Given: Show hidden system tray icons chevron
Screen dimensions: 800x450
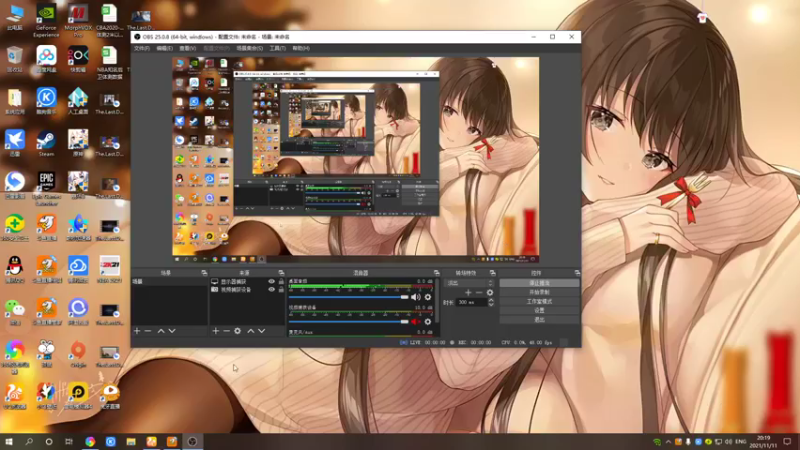Looking at the screenshot, I should point(668,442).
